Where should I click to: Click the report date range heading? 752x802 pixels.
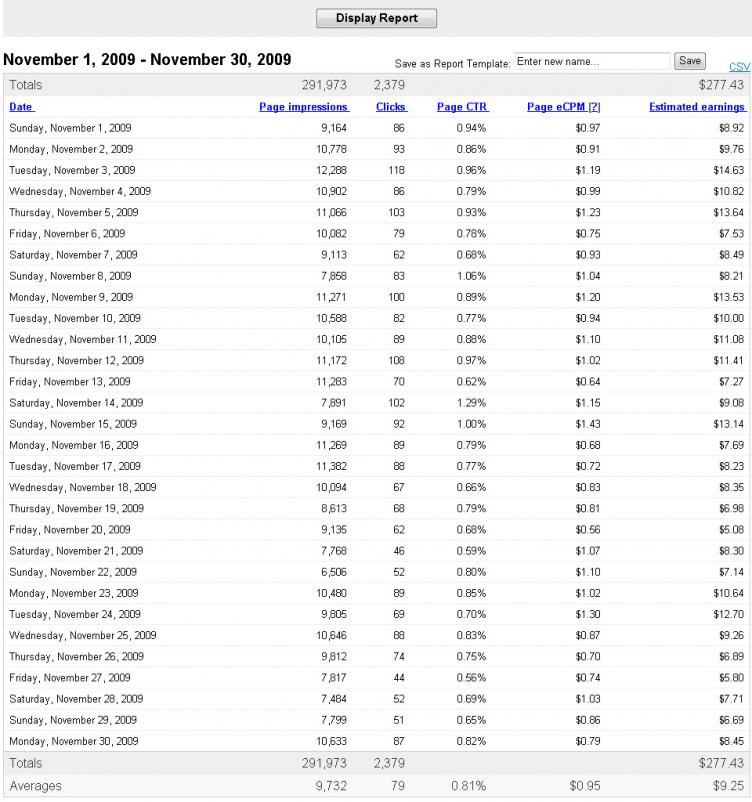click(x=147, y=60)
